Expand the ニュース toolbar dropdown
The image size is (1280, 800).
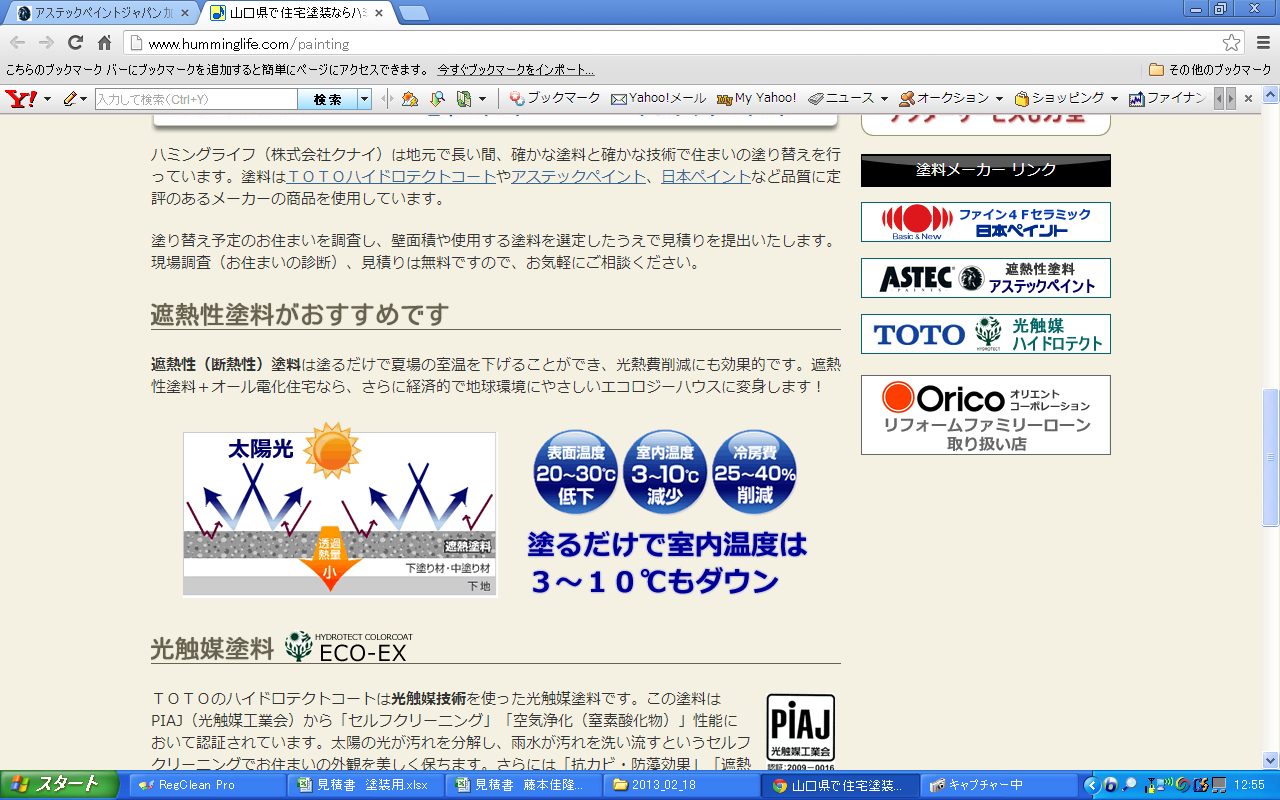(x=883, y=98)
